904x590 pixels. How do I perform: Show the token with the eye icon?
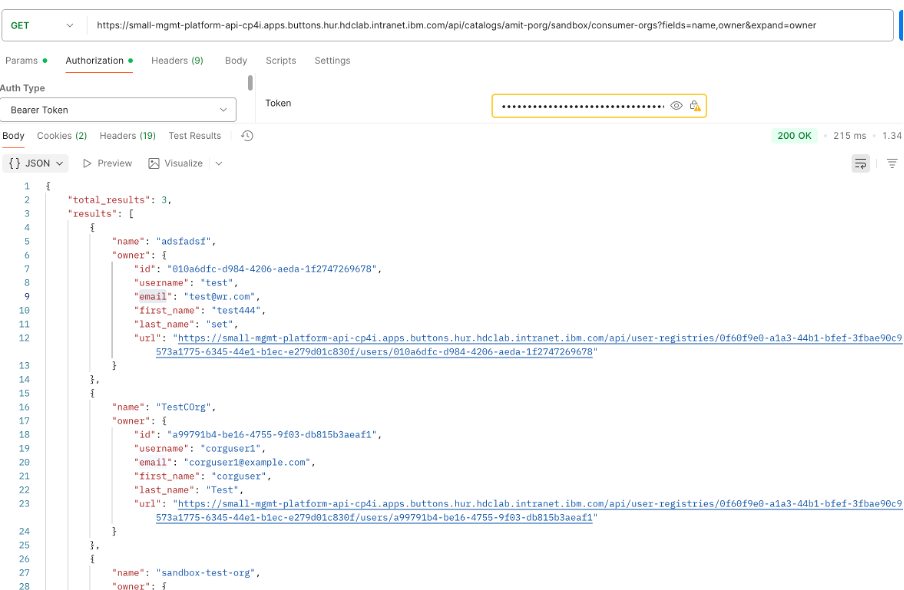click(x=677, y=106)
